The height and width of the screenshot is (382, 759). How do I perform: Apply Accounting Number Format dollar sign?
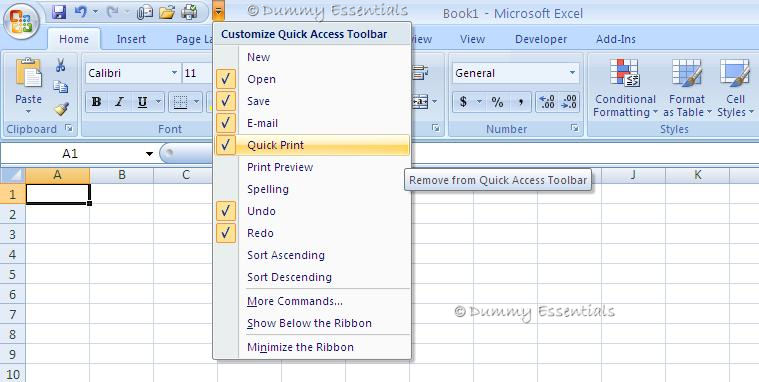tap(463, 102)
